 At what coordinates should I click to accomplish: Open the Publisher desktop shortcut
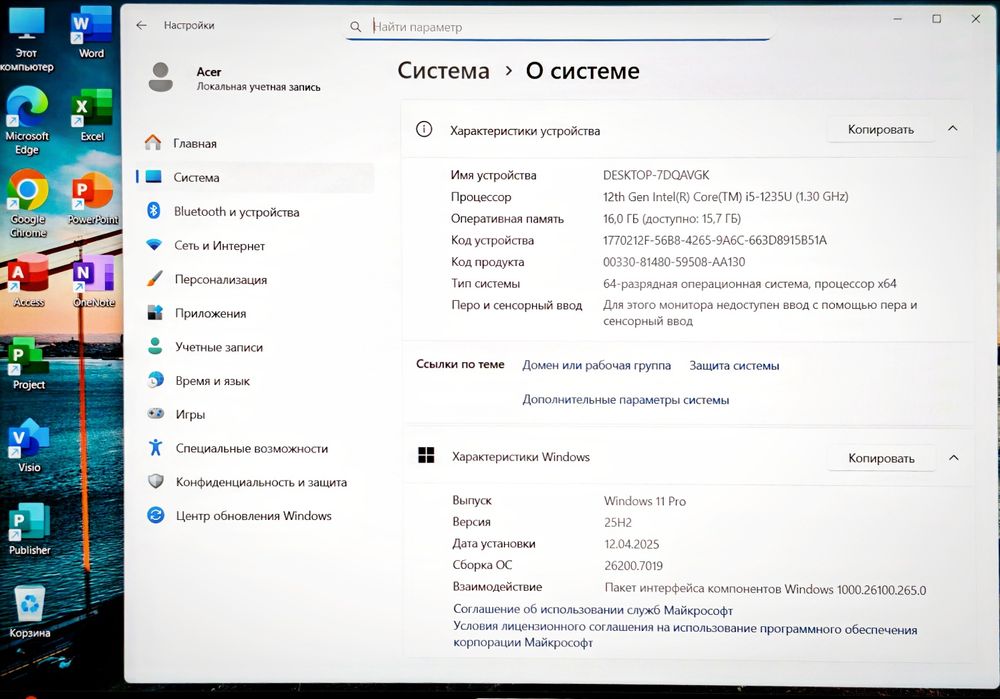tap(29, 529)
